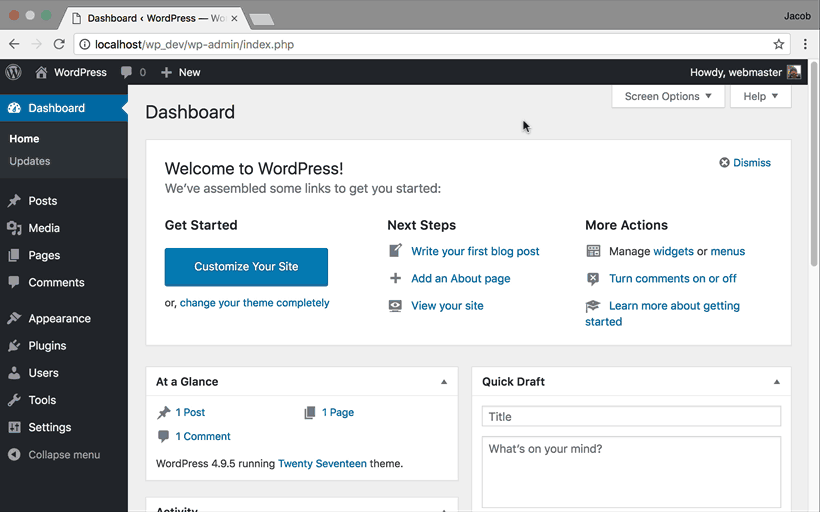
Task: Open the Media menu label
Action: point(44,228)
